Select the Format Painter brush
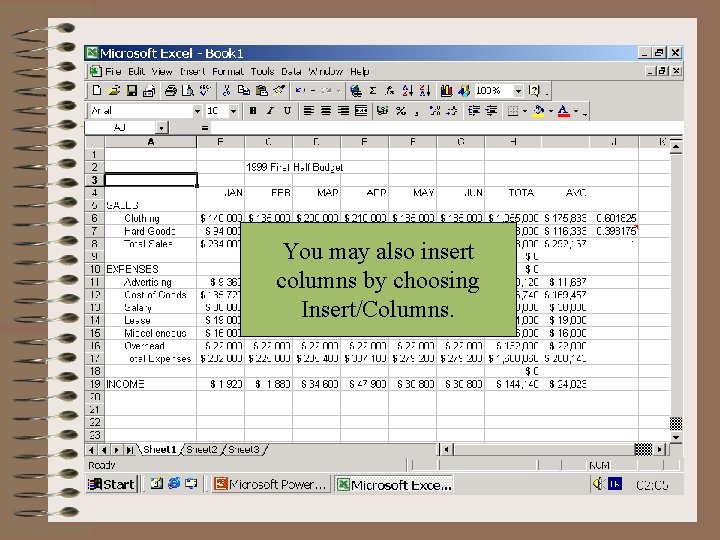720x540 pixels. 279,90
